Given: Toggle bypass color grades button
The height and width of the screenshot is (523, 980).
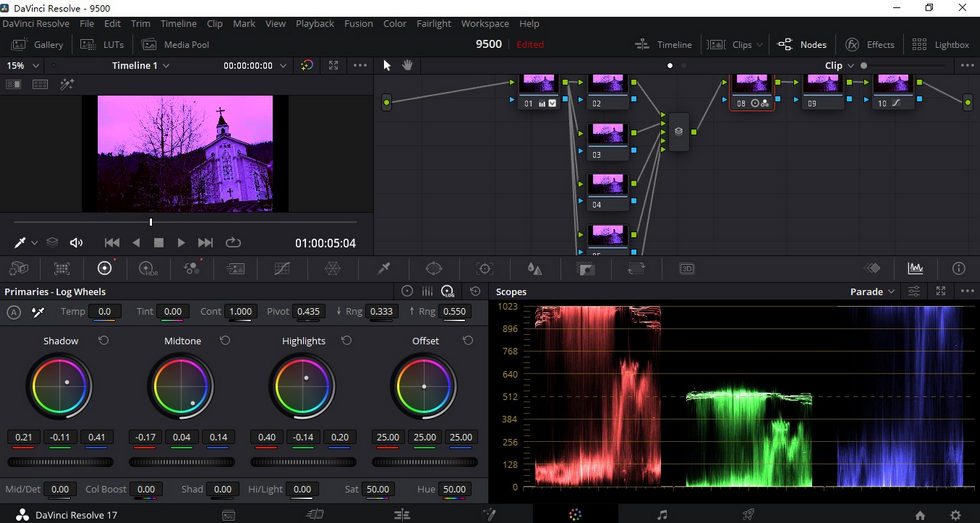Looking at the screenshot, I should 306,65.
